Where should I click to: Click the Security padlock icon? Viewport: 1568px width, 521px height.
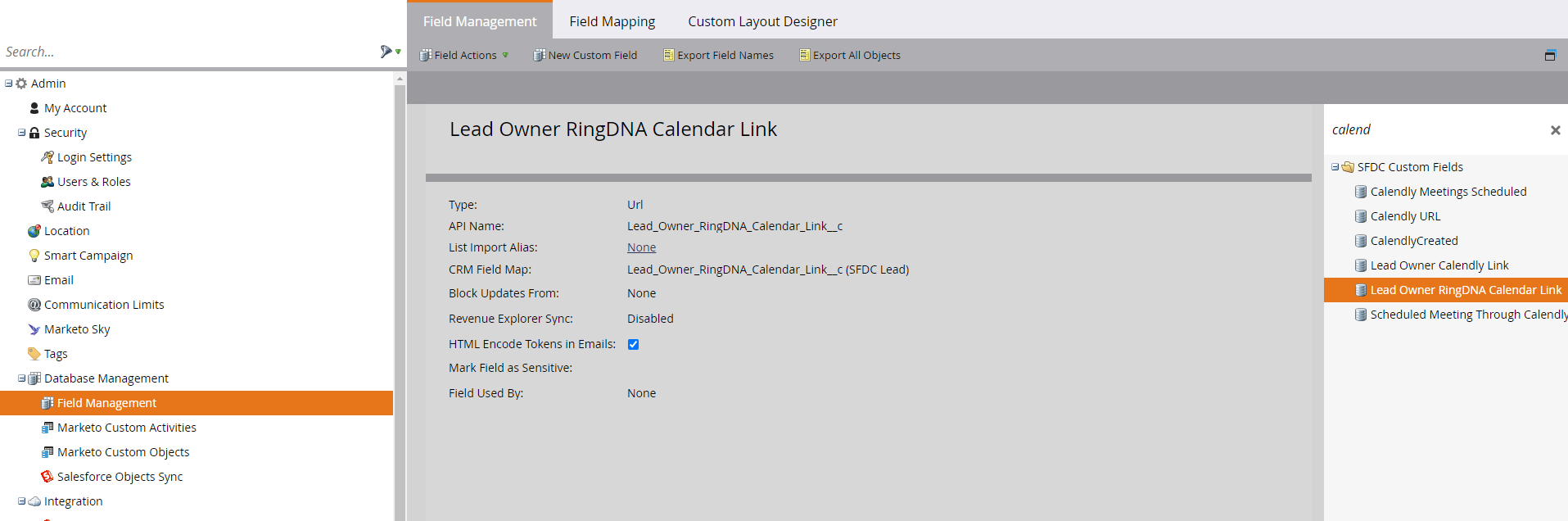pos(34,133)
